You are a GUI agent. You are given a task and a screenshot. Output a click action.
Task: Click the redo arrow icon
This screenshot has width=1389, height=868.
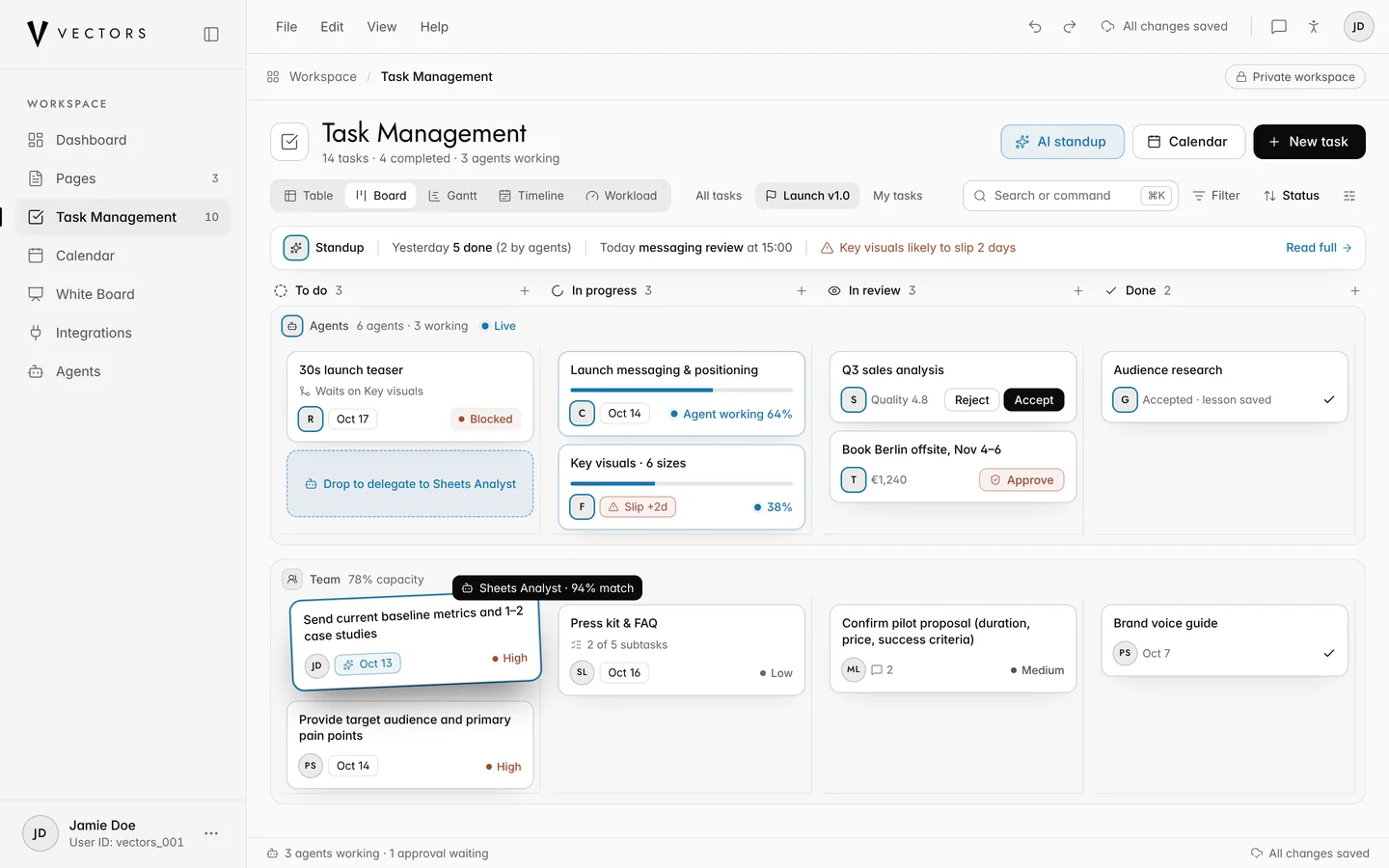coord(1070,27)
